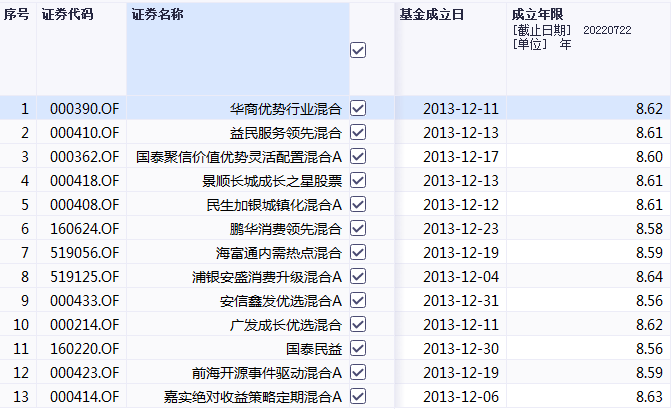Select inception date 2013-12-06
This screenshot has width=671, height=412.
click(x=461, y=396)
